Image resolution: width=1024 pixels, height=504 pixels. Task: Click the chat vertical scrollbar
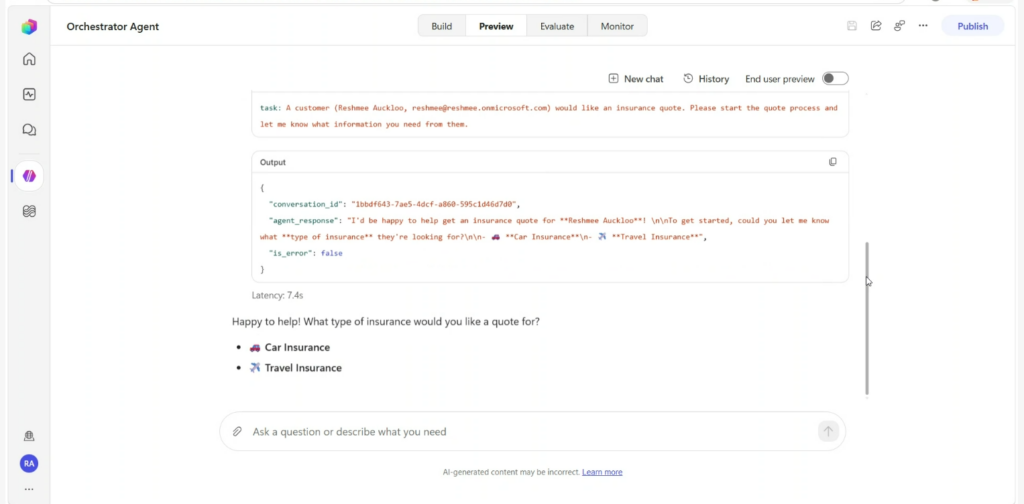(x=867, y=318)
